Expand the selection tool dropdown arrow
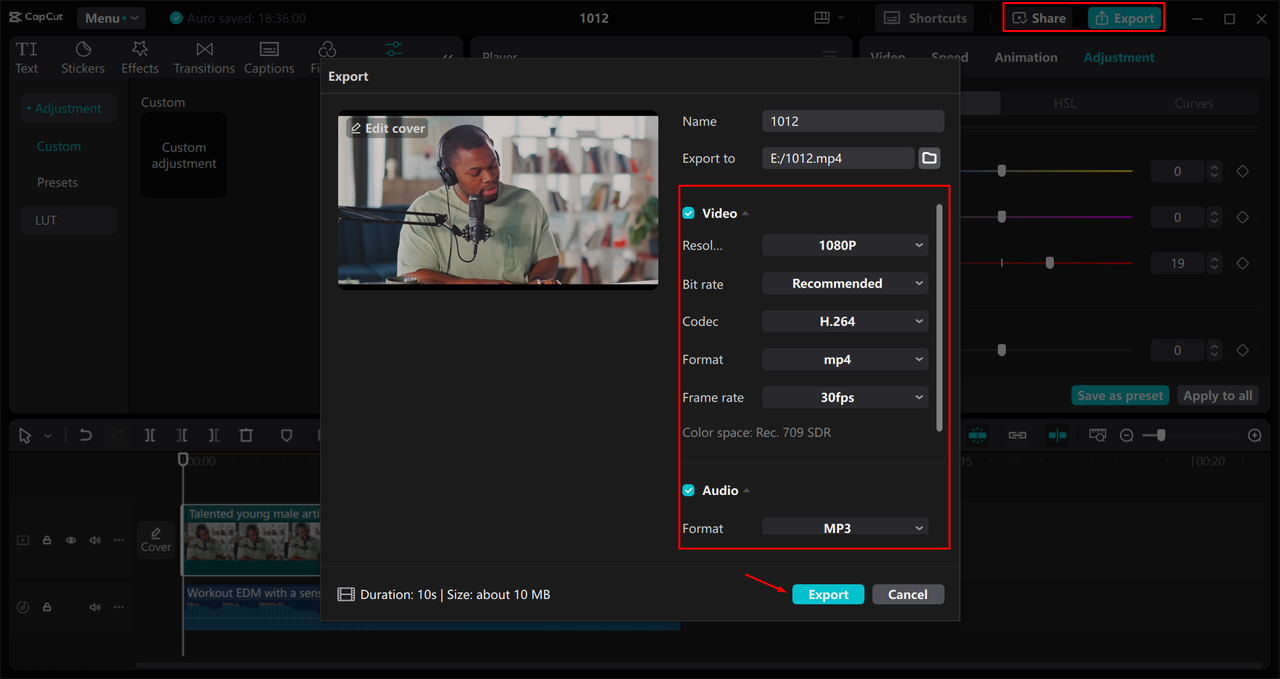 coord(47,436)
